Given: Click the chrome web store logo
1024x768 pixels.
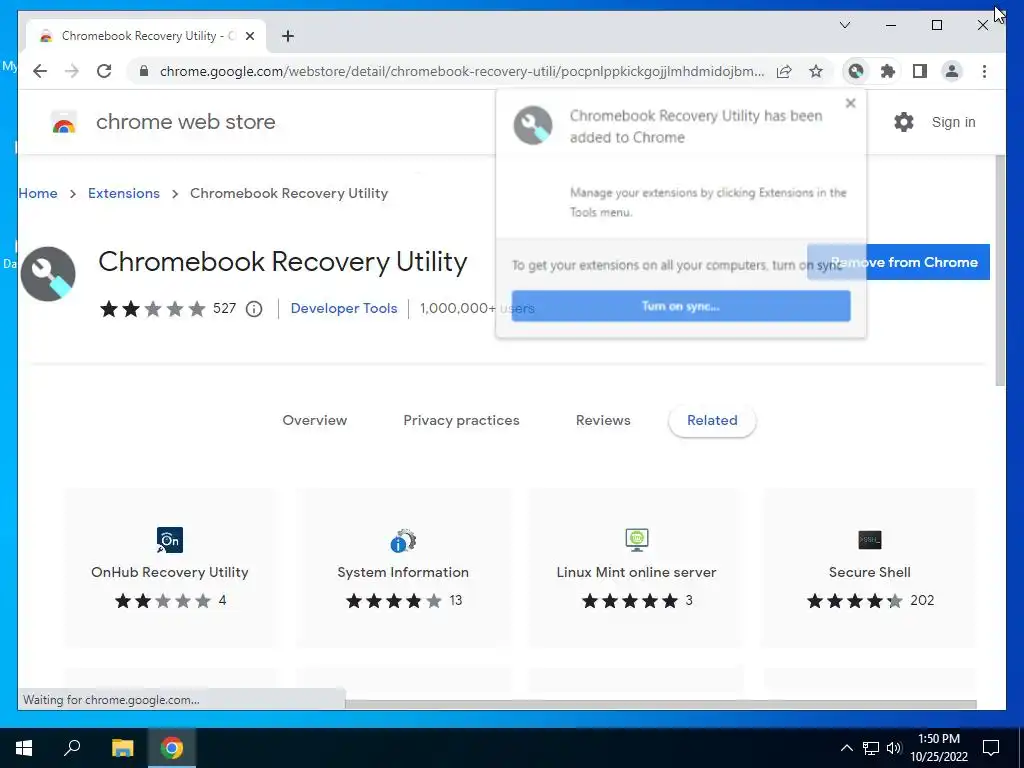Looking at the screenshot, I should (63, 122).
